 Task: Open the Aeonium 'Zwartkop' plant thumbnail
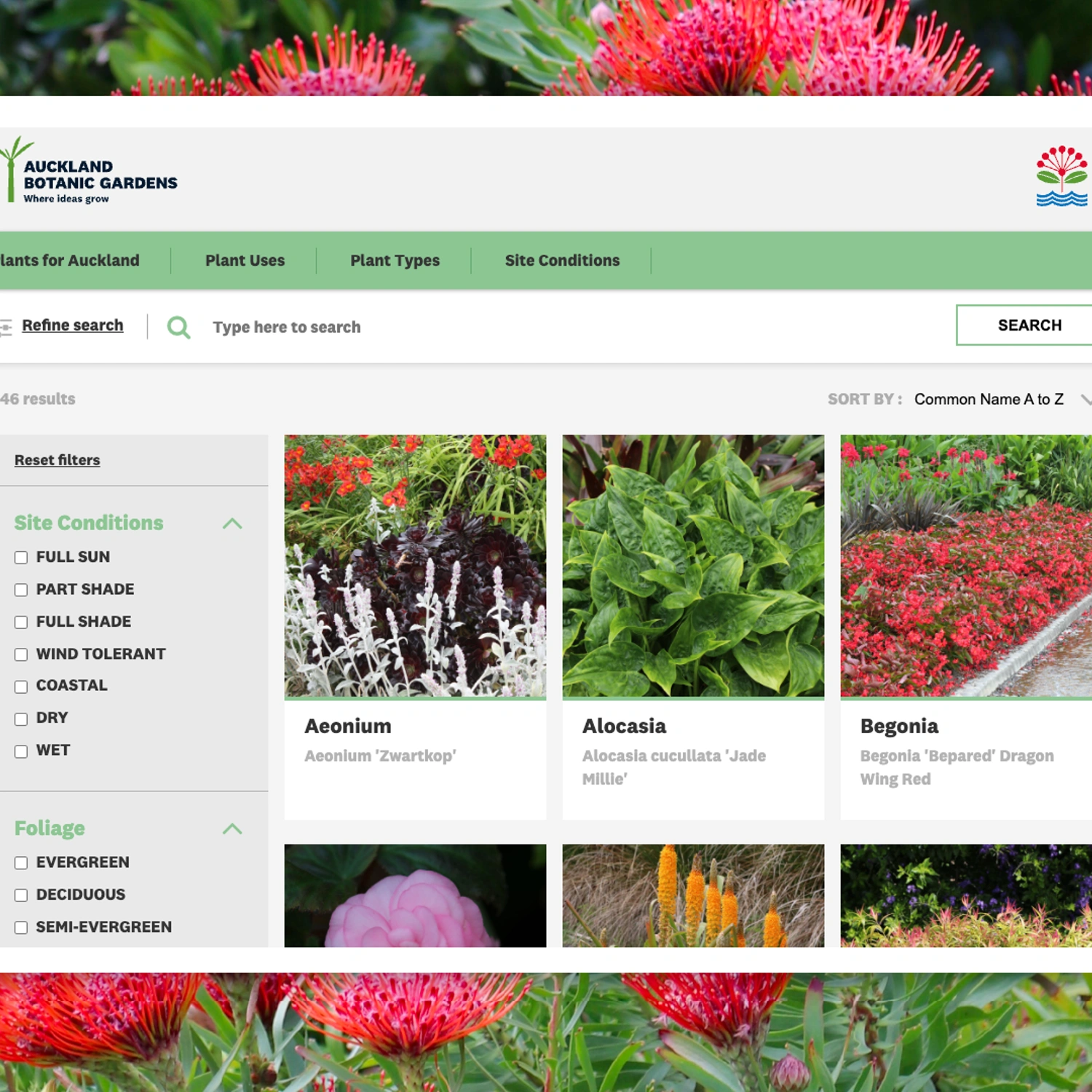click(x=415, y=566)
